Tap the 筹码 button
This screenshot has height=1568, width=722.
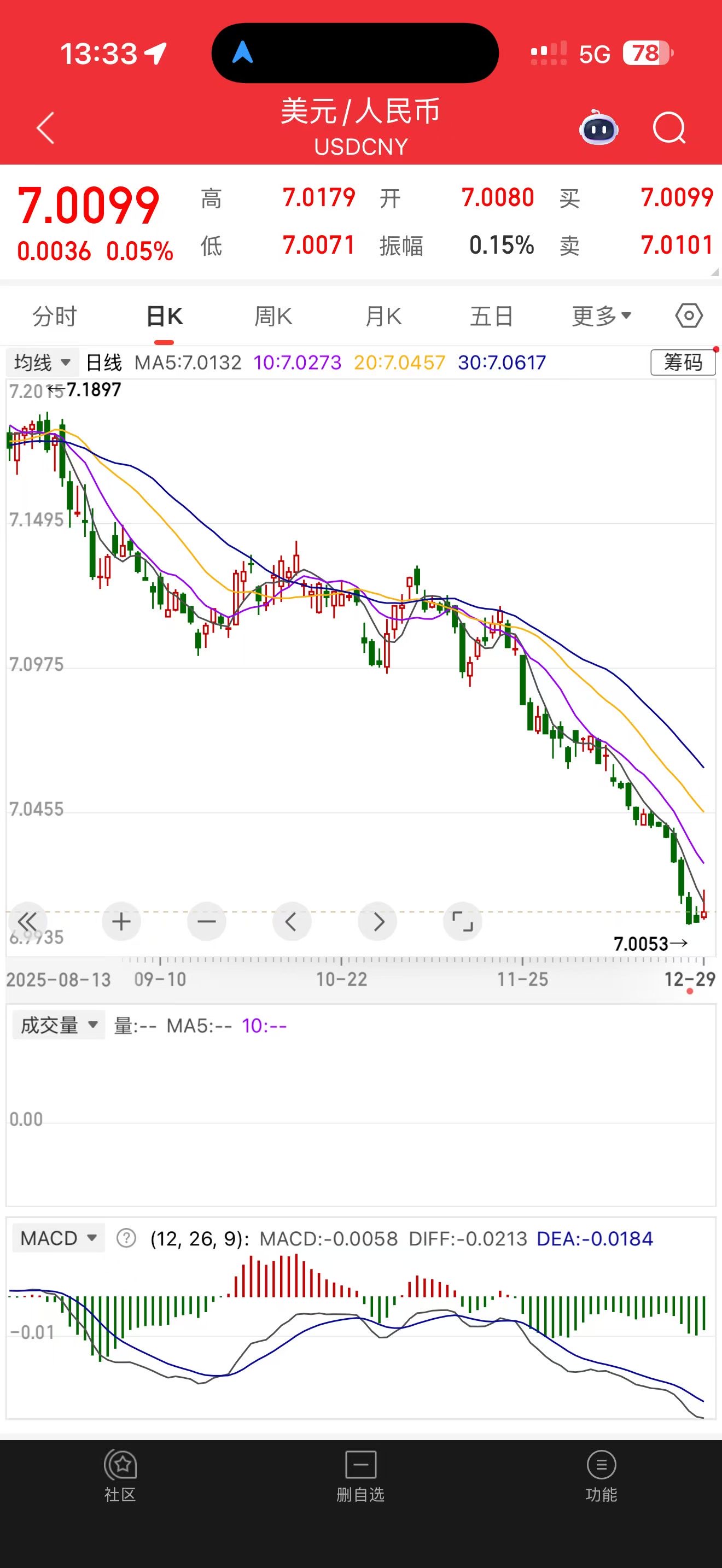tap(683, 363)
